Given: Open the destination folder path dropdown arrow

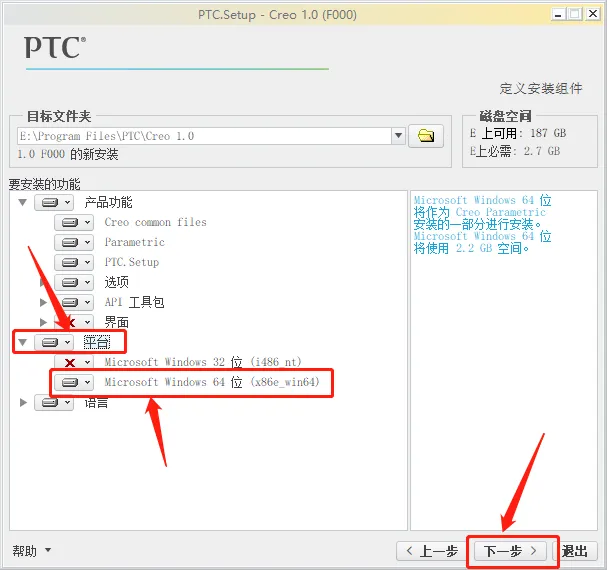Looking at the screenshot, I should click(x=398, y=136).
